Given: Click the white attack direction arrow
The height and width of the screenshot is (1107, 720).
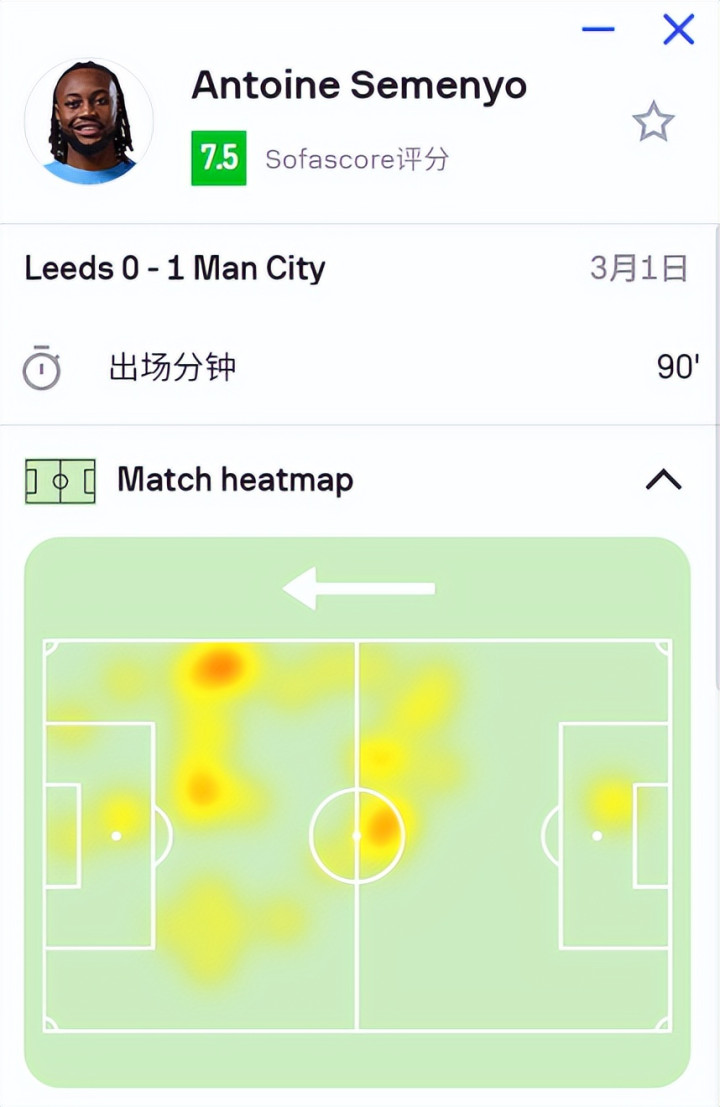Looking at the screenshot, I should [359, 588].
